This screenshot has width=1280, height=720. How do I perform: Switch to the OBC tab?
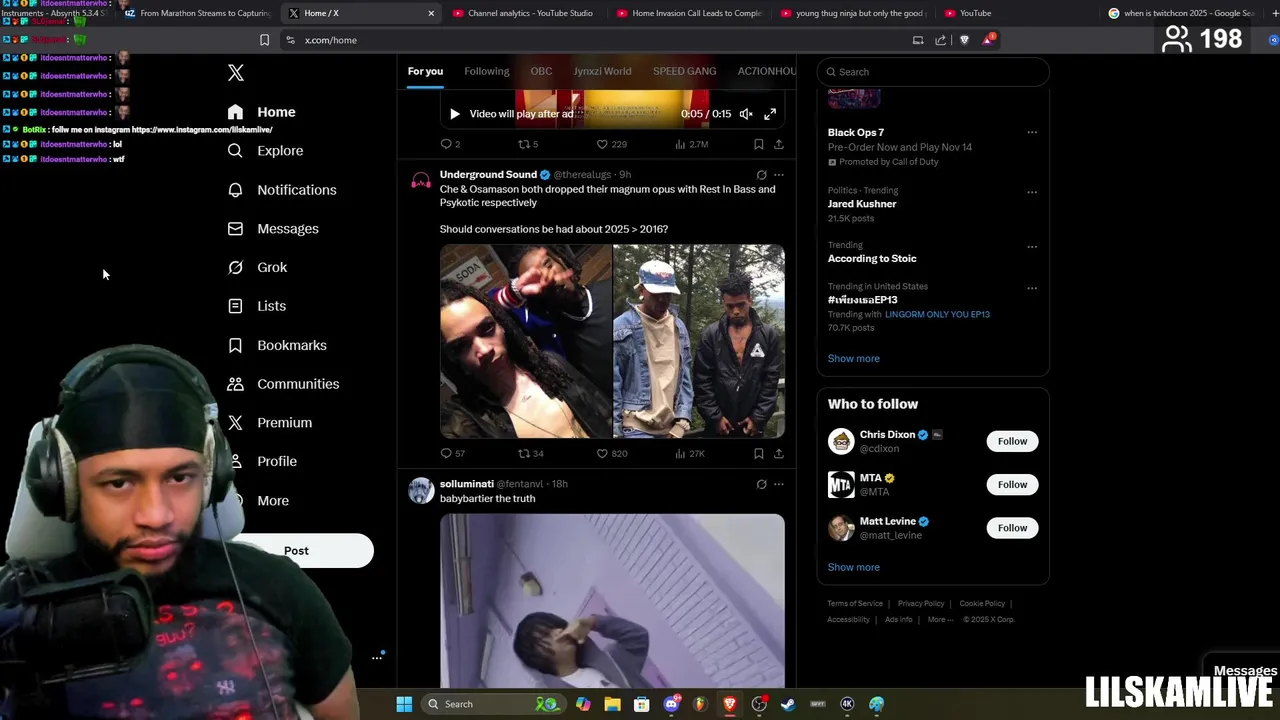coord(541,71)
